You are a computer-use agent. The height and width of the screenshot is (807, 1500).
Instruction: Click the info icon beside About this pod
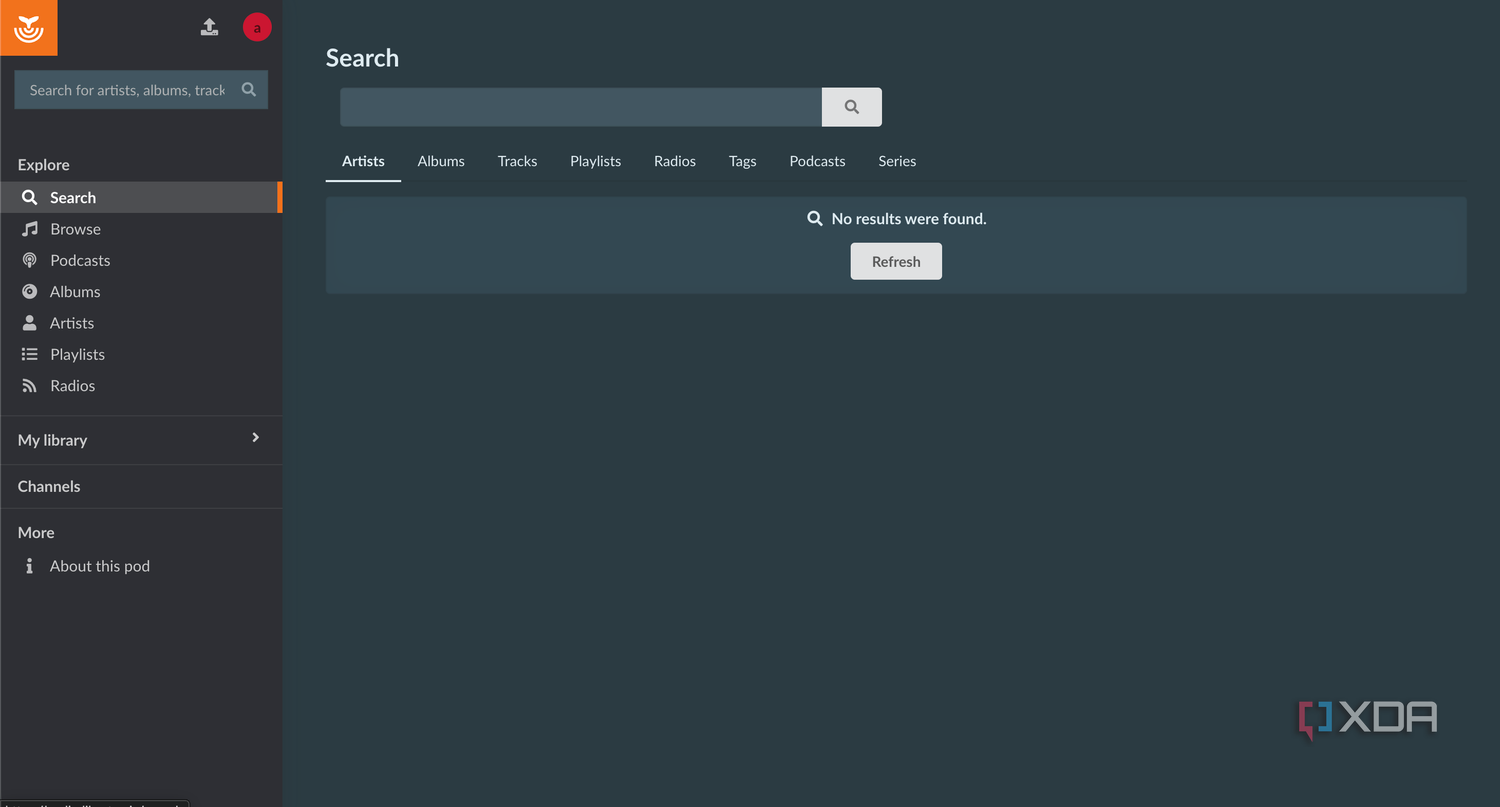click(x=30, y=566)
